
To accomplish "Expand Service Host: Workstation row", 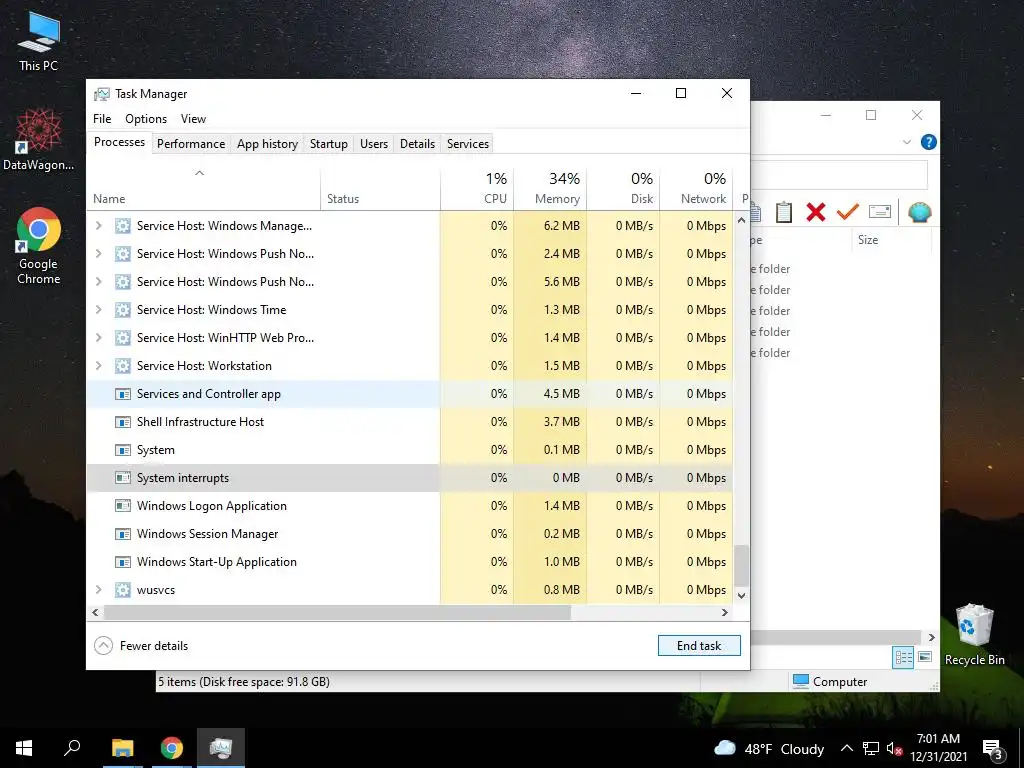I will pos(99,366).
